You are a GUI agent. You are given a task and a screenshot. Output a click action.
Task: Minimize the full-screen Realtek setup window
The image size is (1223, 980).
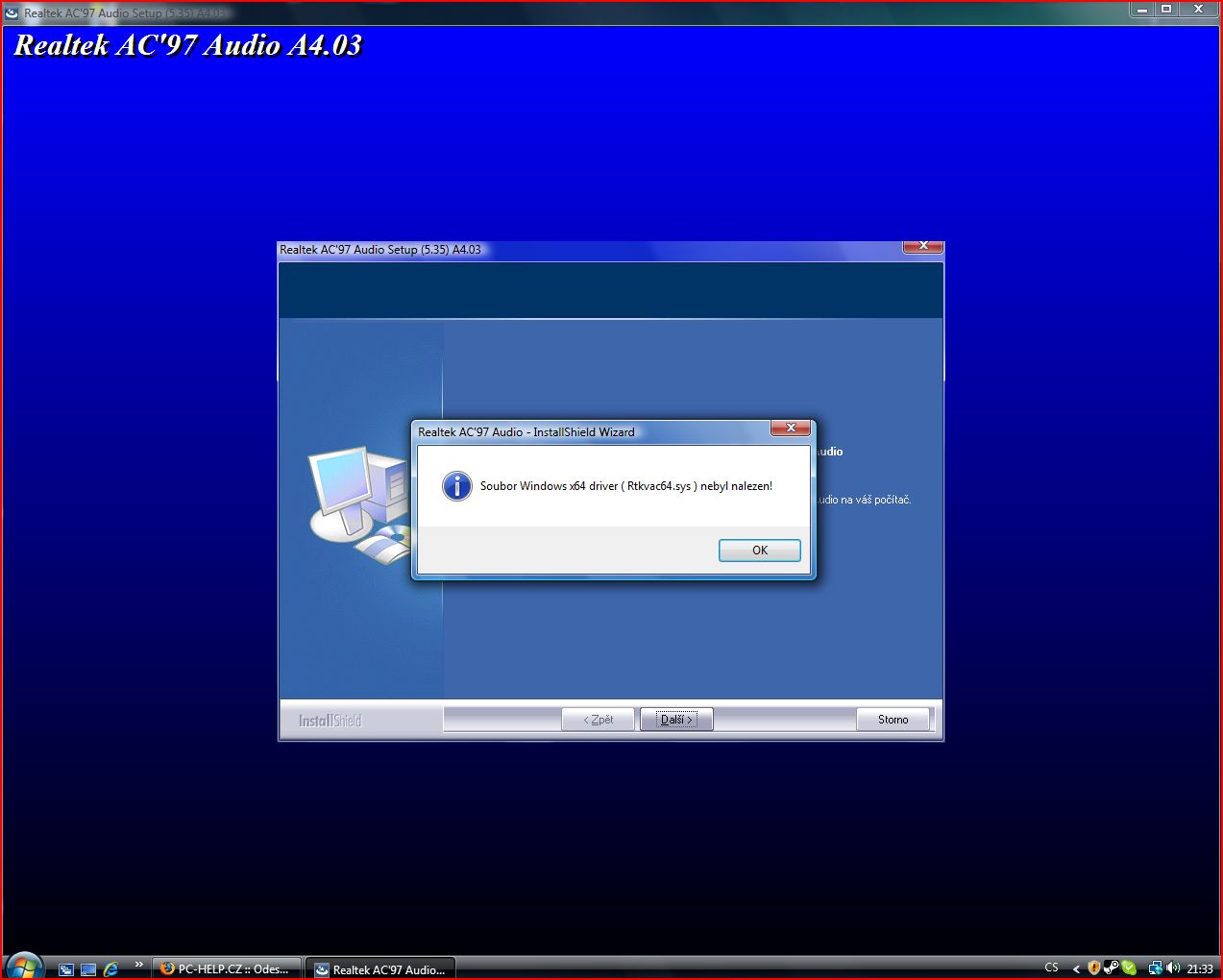pyautogui.click(x=1141, y=9)
